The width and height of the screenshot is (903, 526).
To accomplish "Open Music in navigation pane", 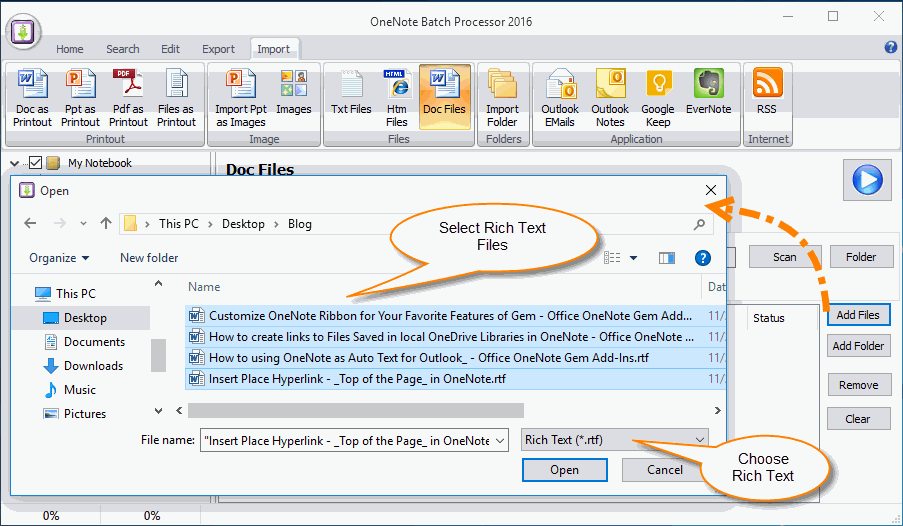I will (70, 389).
